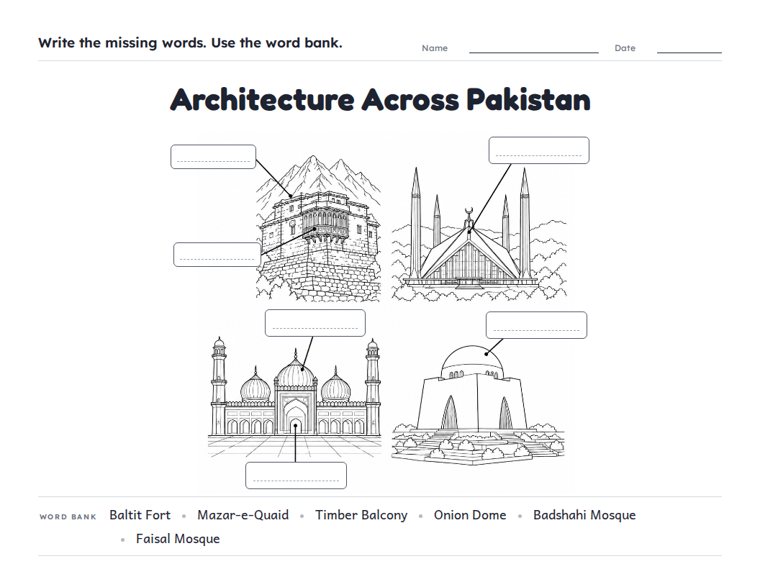
Task: Select 'Timber Balcony' in the word bank
Action: (361, 515)
